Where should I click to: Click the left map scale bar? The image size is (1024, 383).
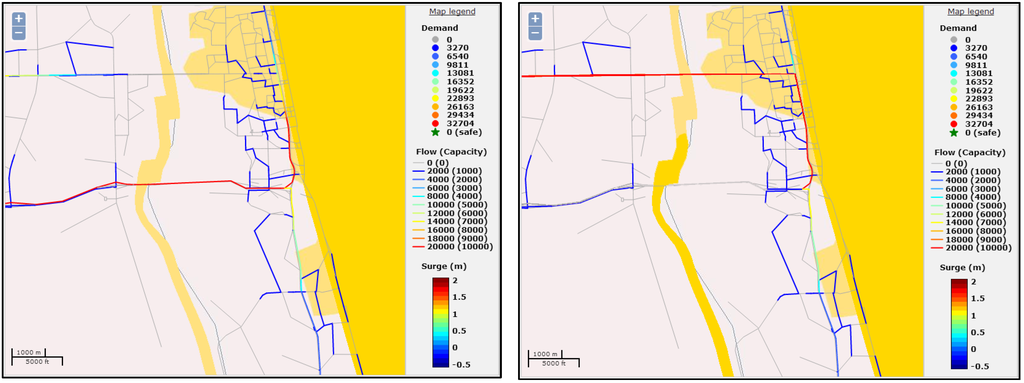(37, 358)
